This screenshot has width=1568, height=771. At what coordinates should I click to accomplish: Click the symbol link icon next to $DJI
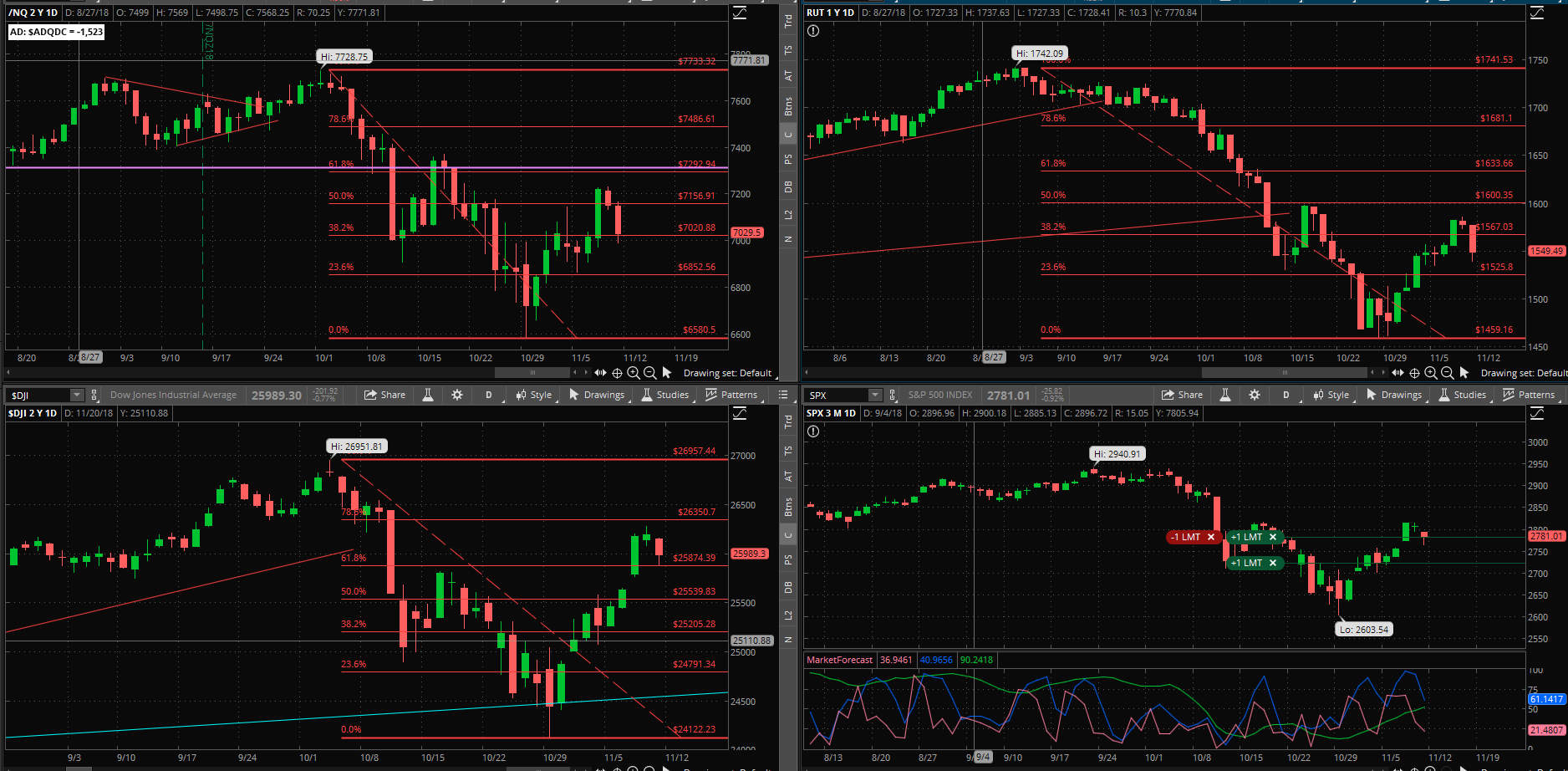pos(94,395)
